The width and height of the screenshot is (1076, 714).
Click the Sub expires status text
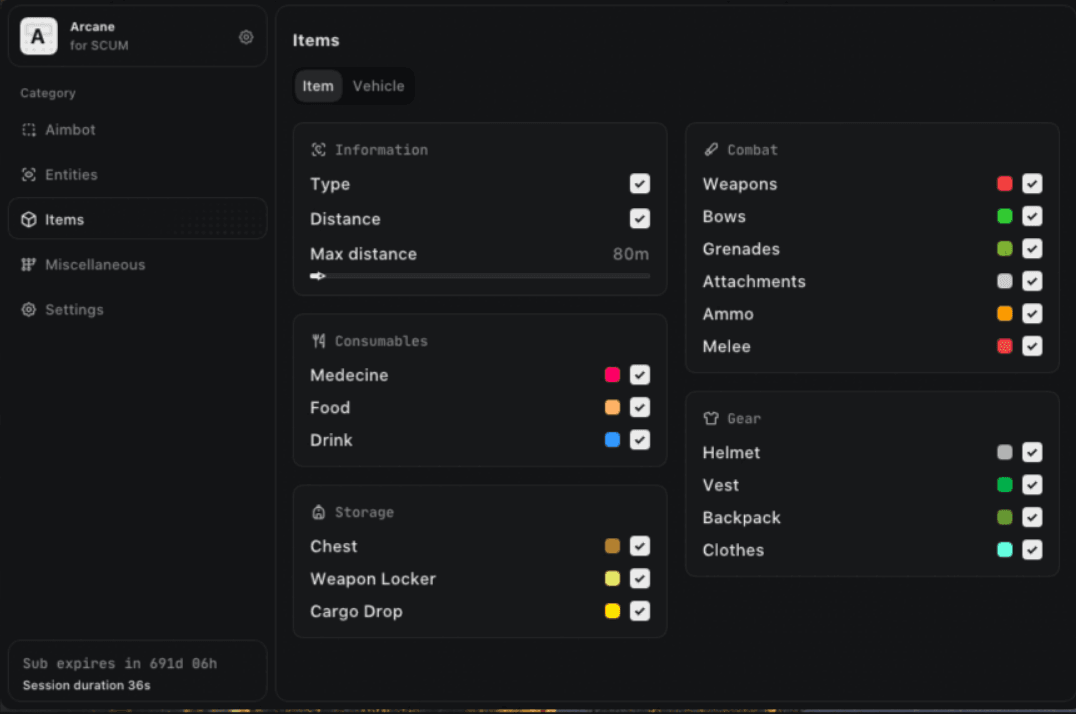120,663
